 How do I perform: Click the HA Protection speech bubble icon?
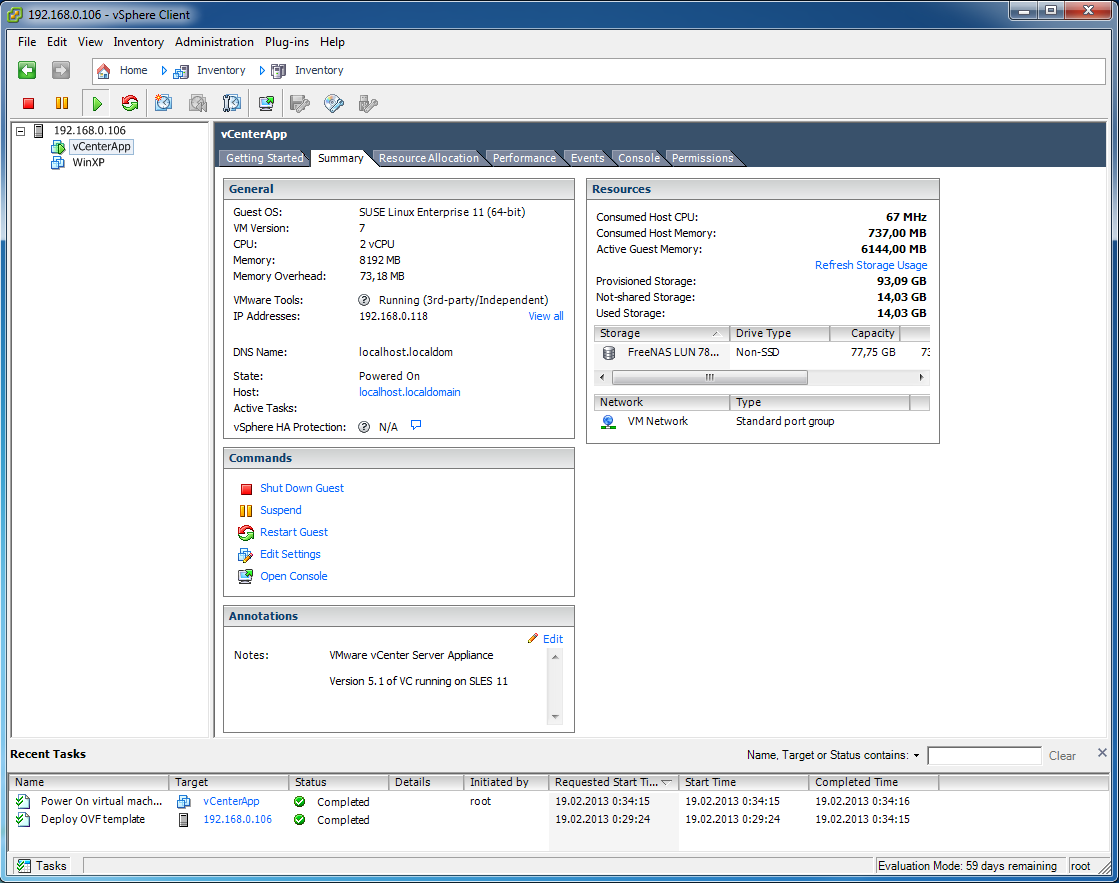[x=416, y=425]
